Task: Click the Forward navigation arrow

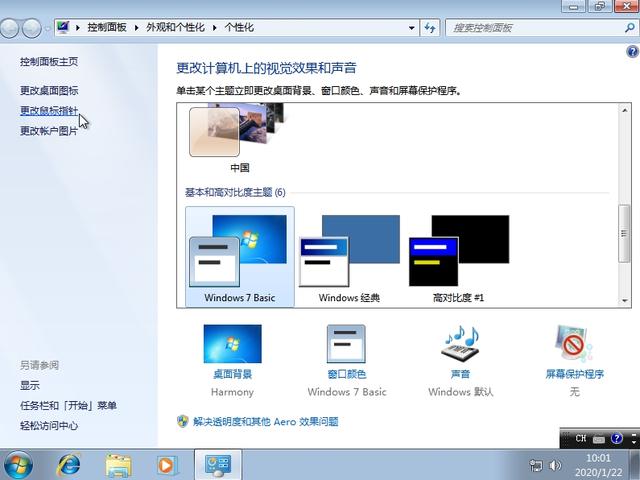Action: point(31,28)
